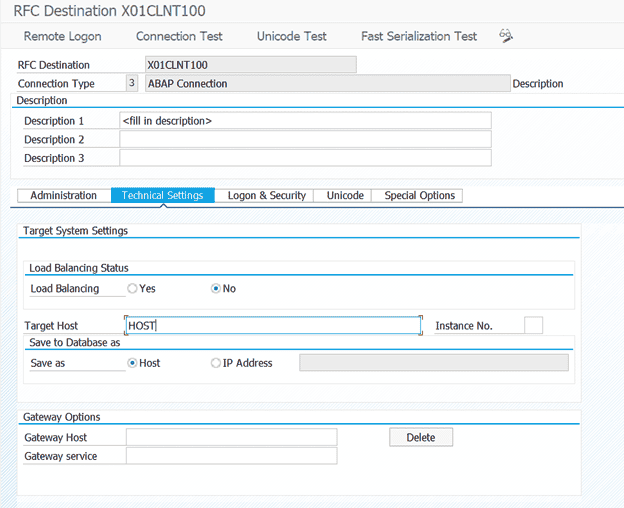Switch to the Administration tab
Image resolution: width=624 pixels, height=508 pixels.
point(63,196)
